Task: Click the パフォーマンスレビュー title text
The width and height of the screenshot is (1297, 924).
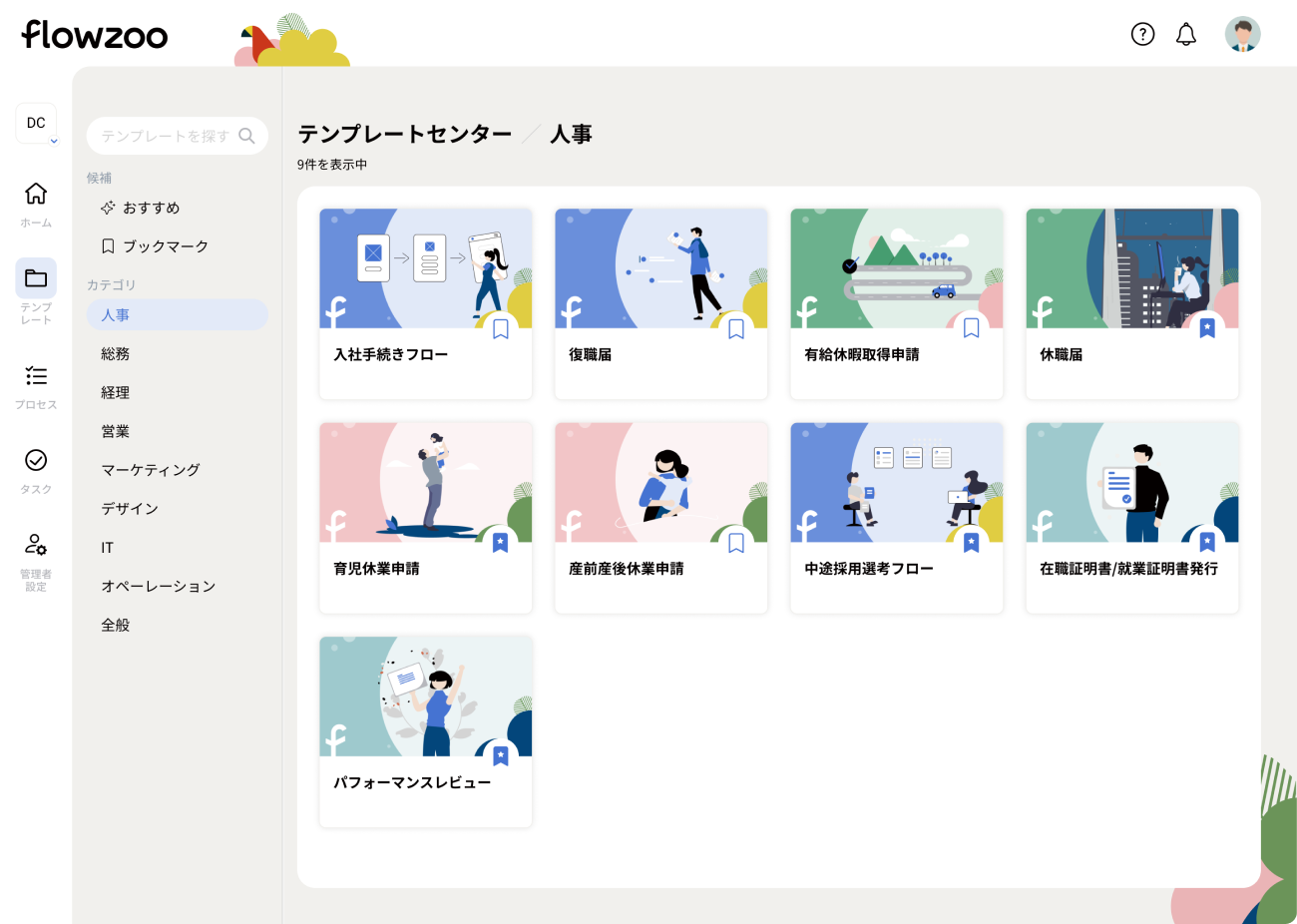Action: [x=412, y=782]
